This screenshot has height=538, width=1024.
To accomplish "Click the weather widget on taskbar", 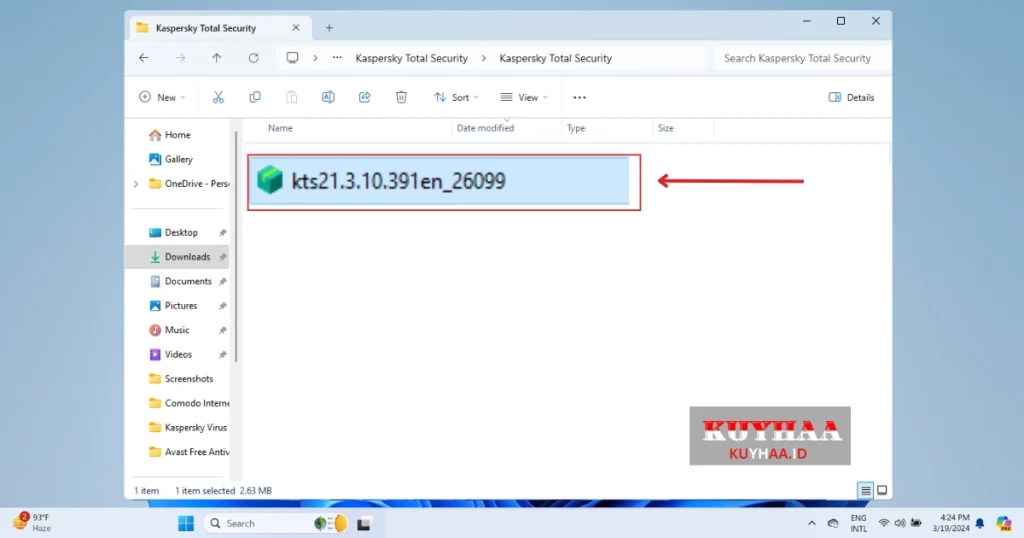I will pos(31,522).
